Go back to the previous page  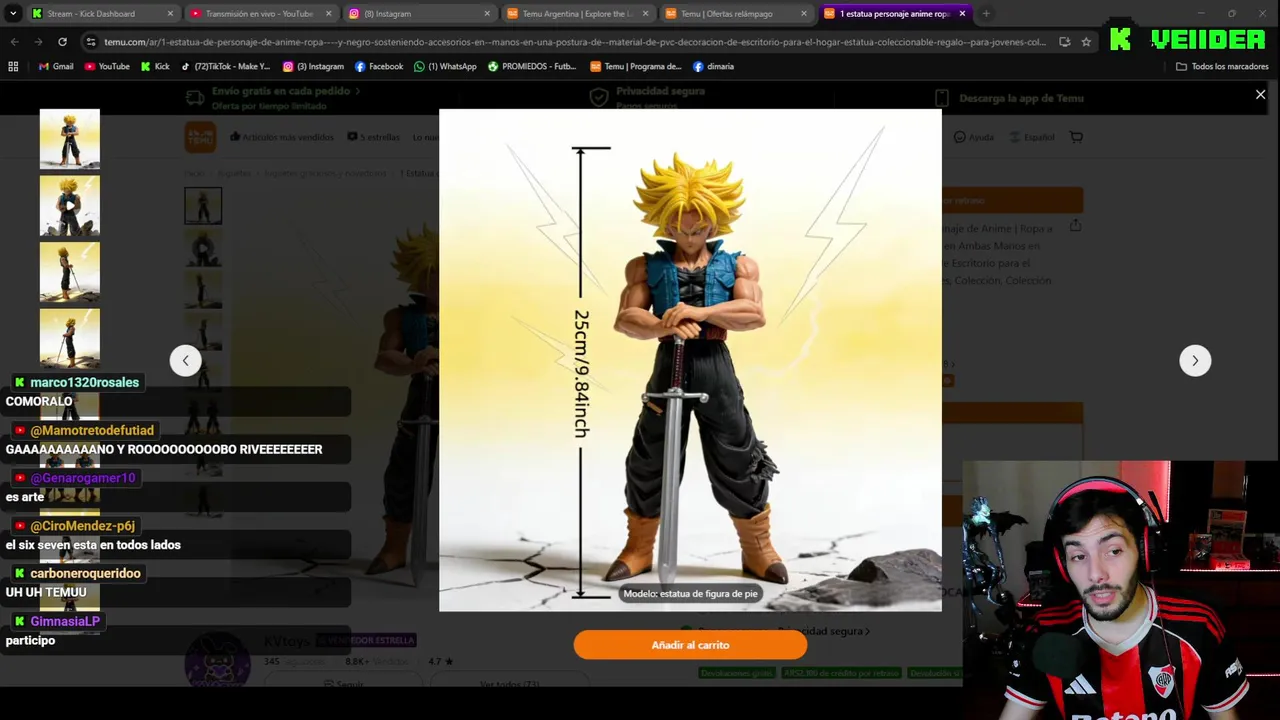[x=14, y=42]
